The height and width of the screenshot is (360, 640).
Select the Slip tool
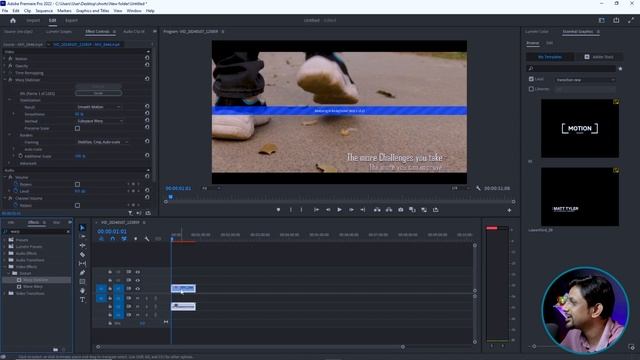(82, 263)
